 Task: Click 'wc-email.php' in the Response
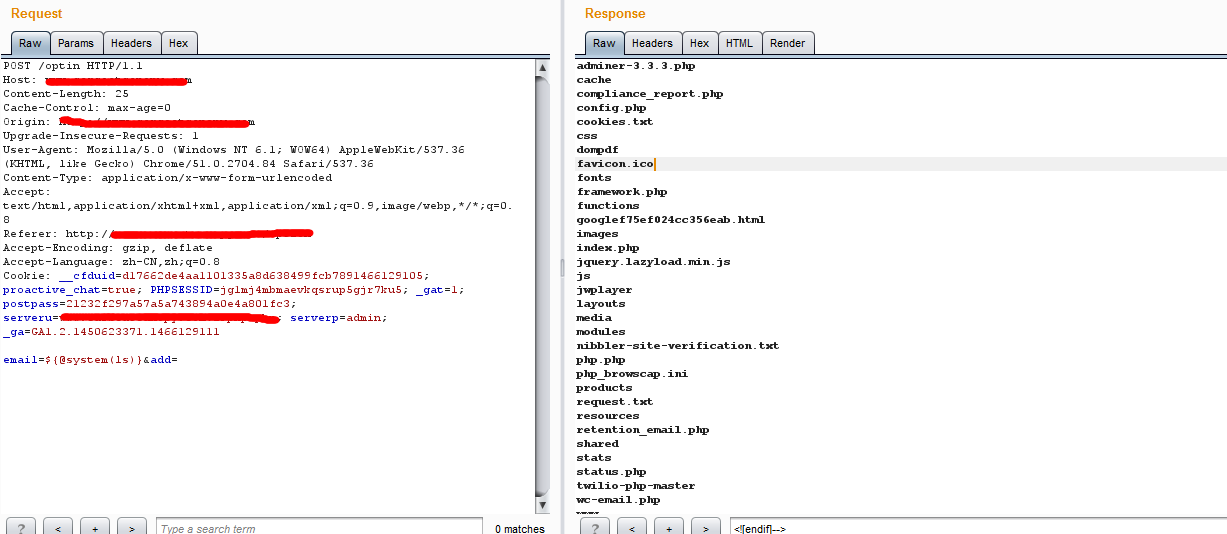click(618, 500)
